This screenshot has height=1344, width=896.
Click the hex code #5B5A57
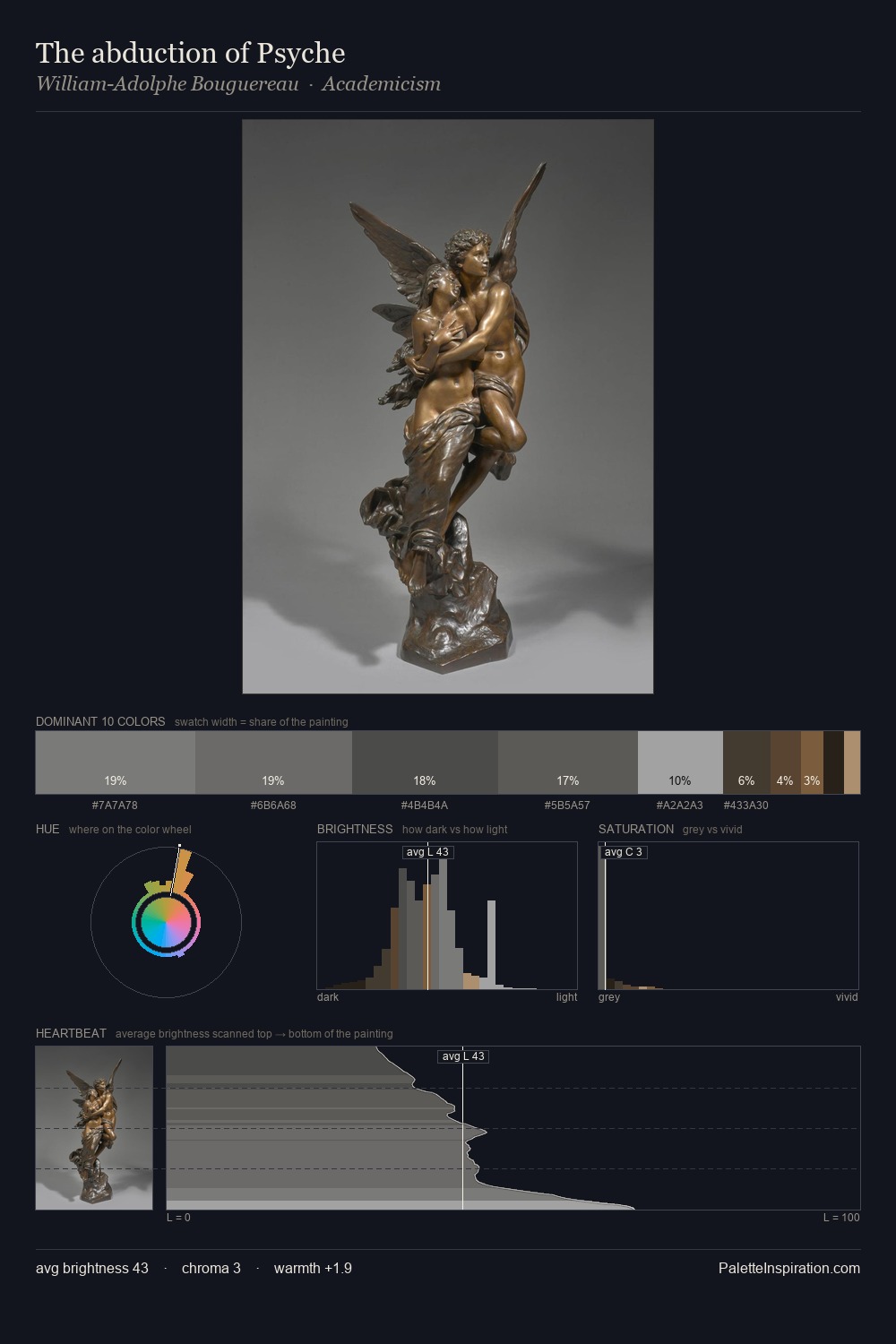click(x=567, y=806)
